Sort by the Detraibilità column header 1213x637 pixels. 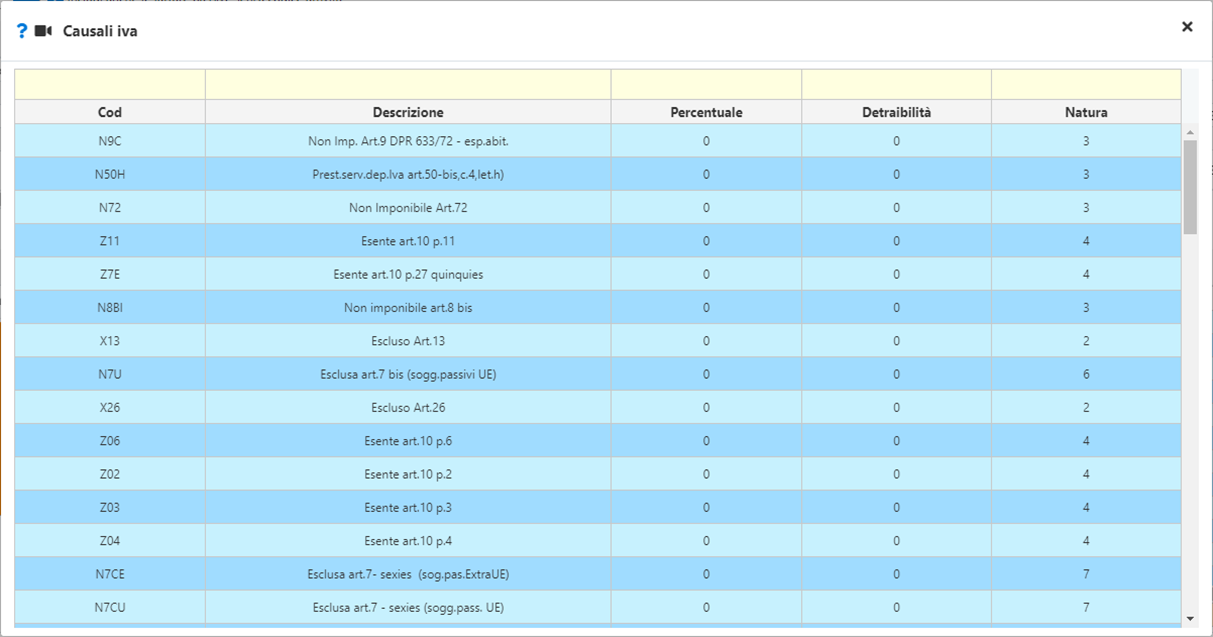click(x=896, y=112)
